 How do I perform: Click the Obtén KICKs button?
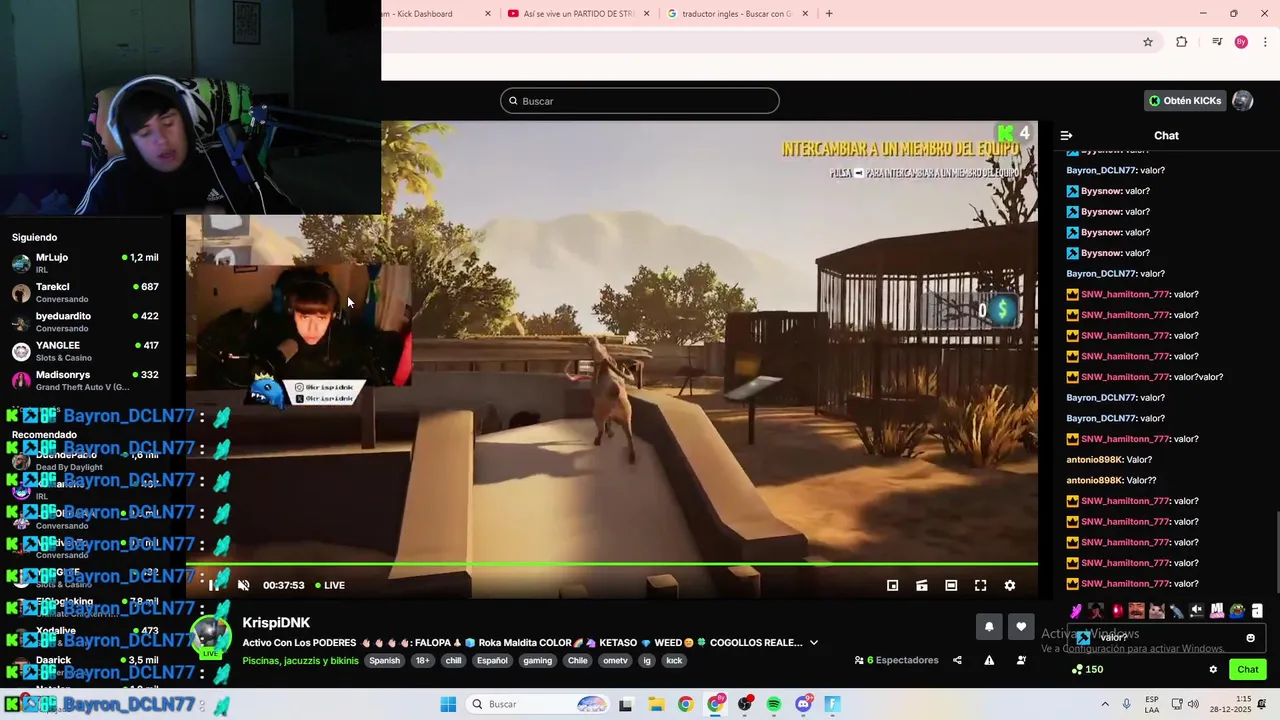[1185, 101]
